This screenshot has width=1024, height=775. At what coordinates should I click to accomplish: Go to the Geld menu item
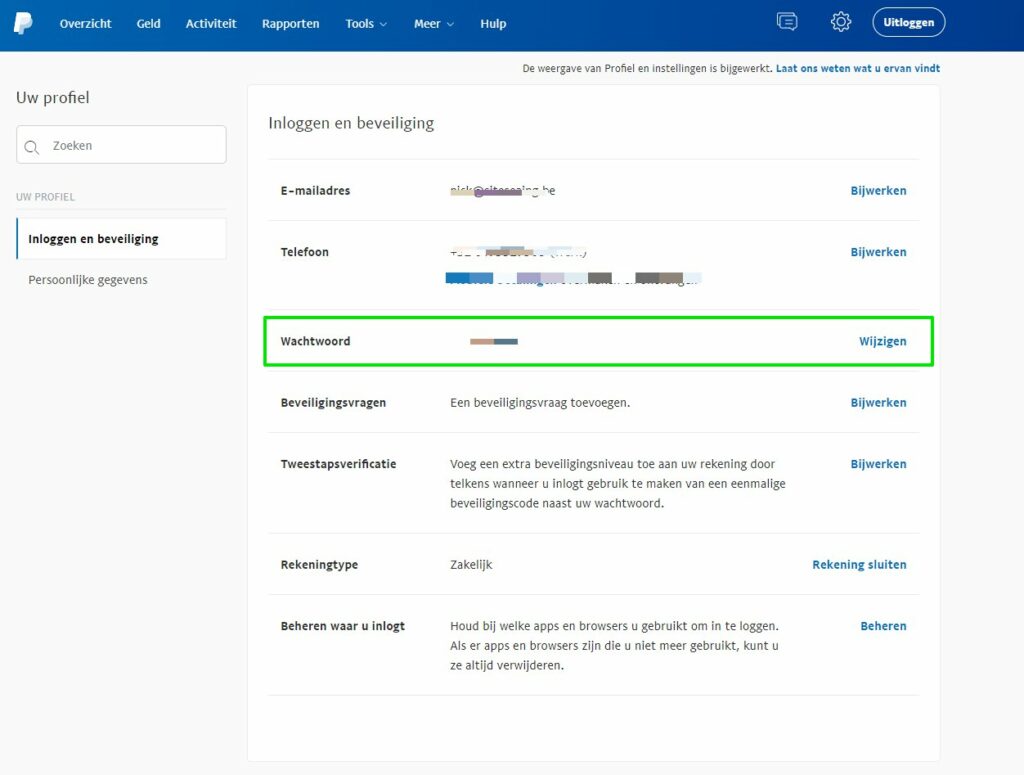pyautogui.click(x=148, y=24)
